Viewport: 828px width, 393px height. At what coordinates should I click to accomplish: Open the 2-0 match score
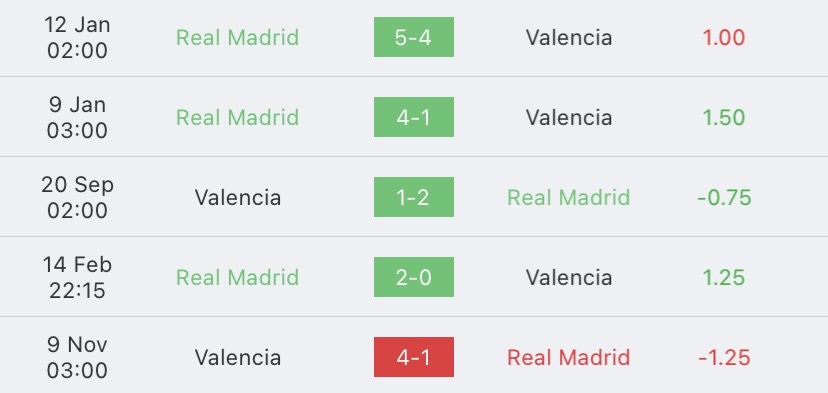click(413, 277)
